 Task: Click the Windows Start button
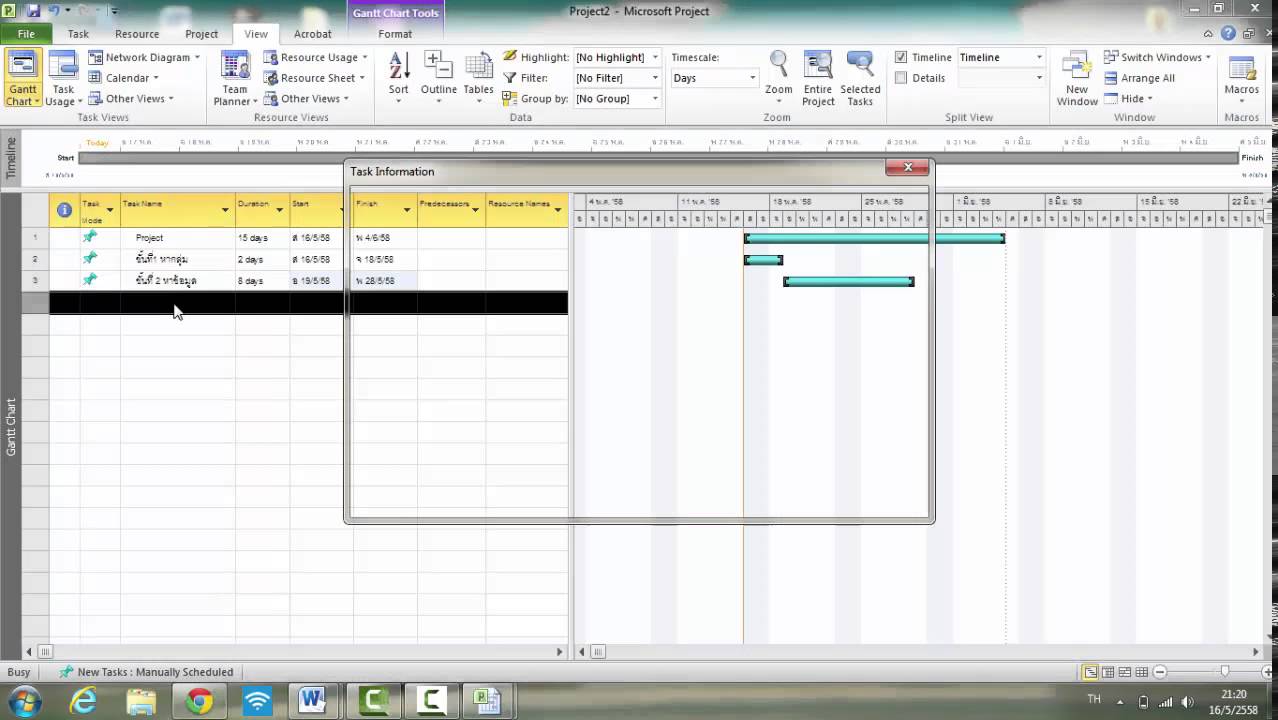coord(24,700)
